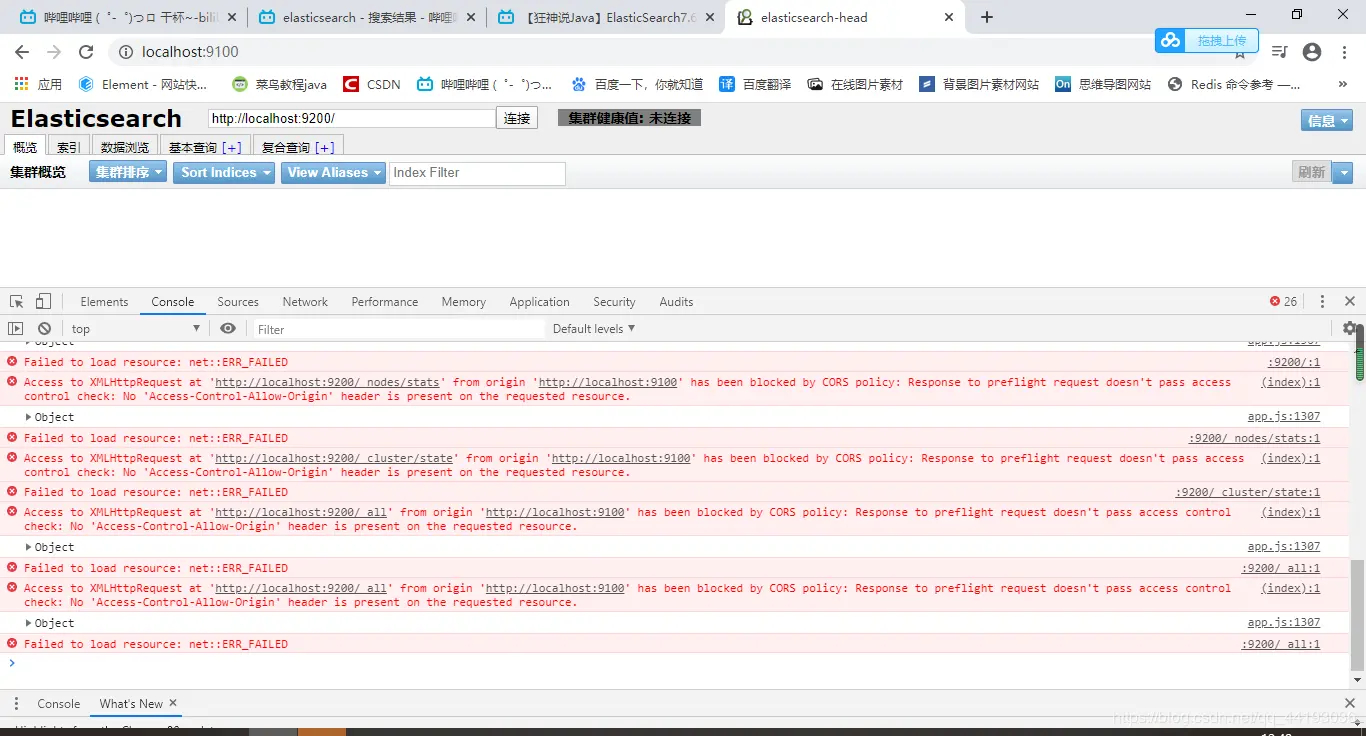Open the top context selector dropdown
The width and height of the screenshot is (1366, 736).
(135, 329)
